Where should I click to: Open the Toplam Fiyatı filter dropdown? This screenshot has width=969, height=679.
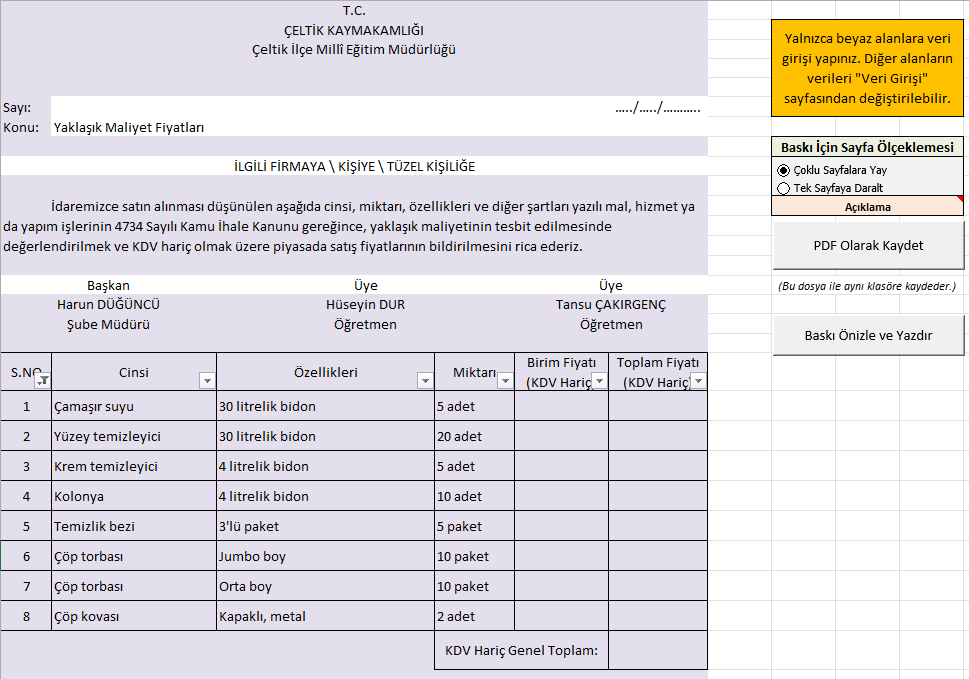[x=698, y=381]
